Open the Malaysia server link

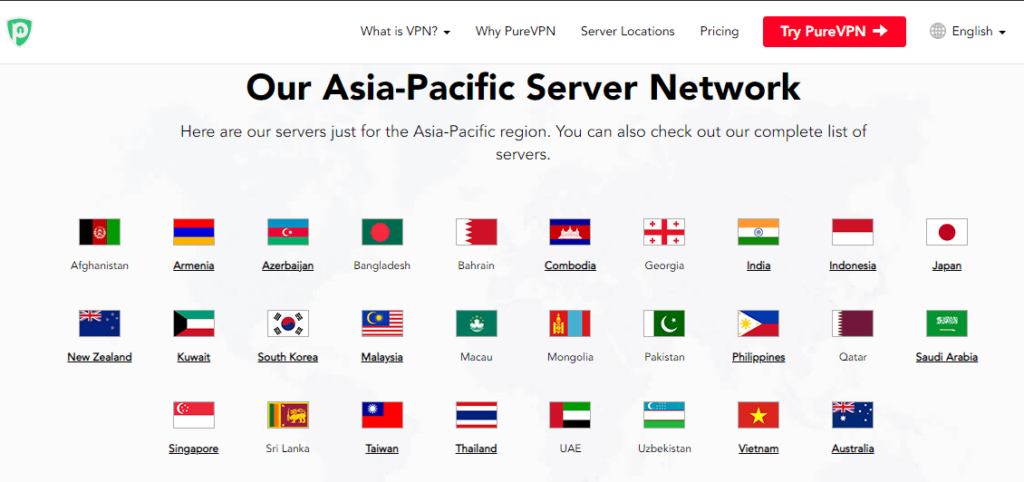point(382,357)
